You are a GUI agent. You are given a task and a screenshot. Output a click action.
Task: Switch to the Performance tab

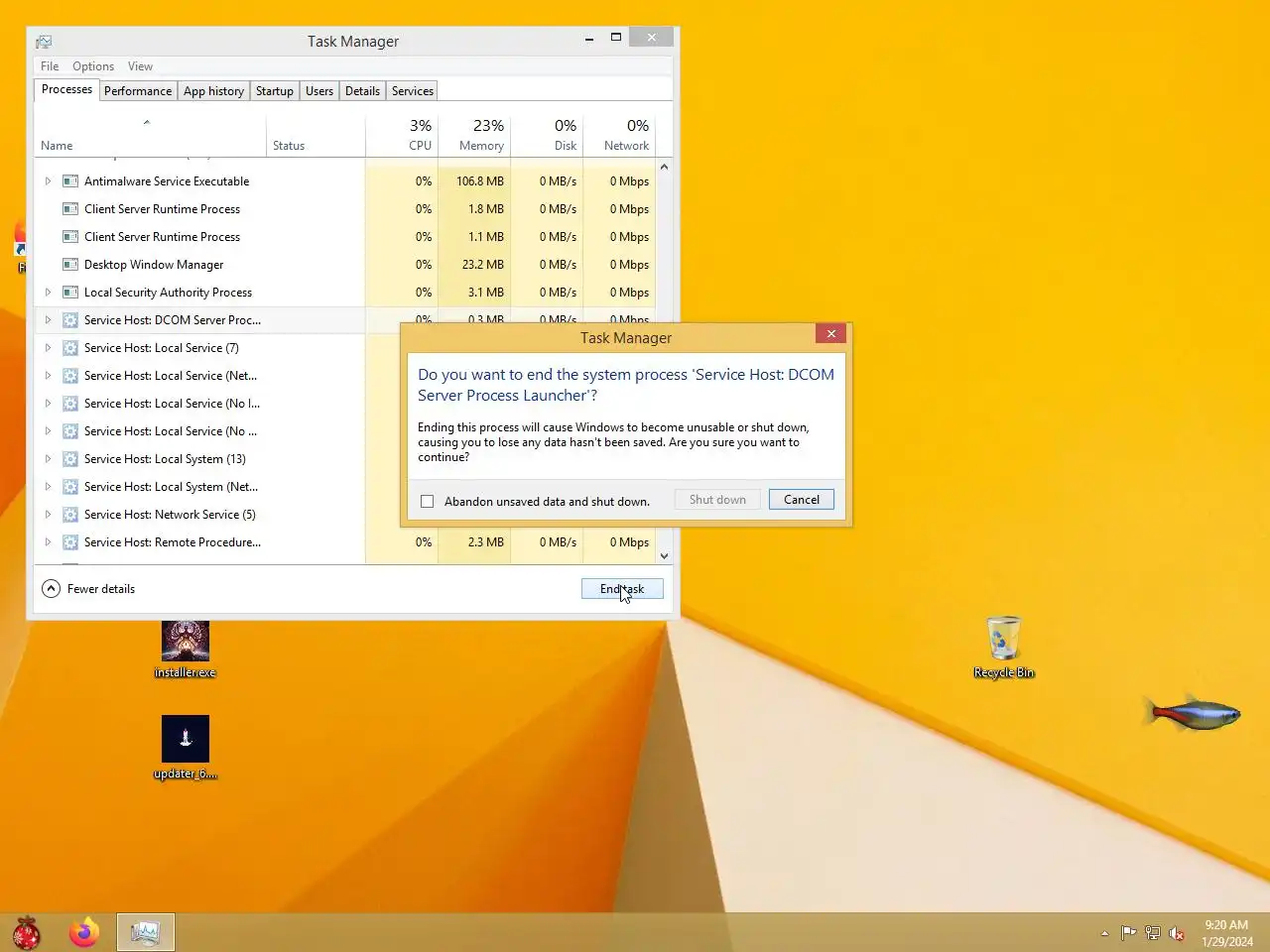point(138,91)
